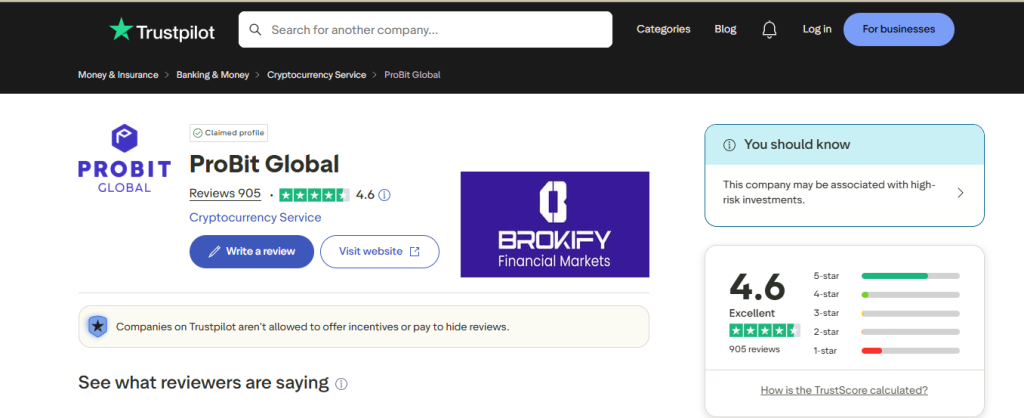Screen dimensions: 1024x418
Task: Click pencil icon on Write a review
Action: pyautogui.click(x=214, y=251)
